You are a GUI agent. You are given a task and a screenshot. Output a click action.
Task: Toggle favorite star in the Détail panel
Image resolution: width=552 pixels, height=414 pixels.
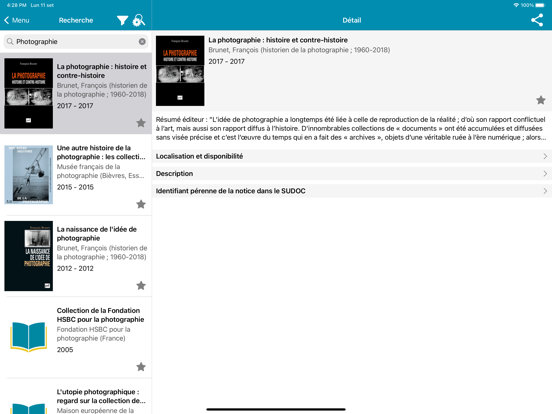[541, 100]
